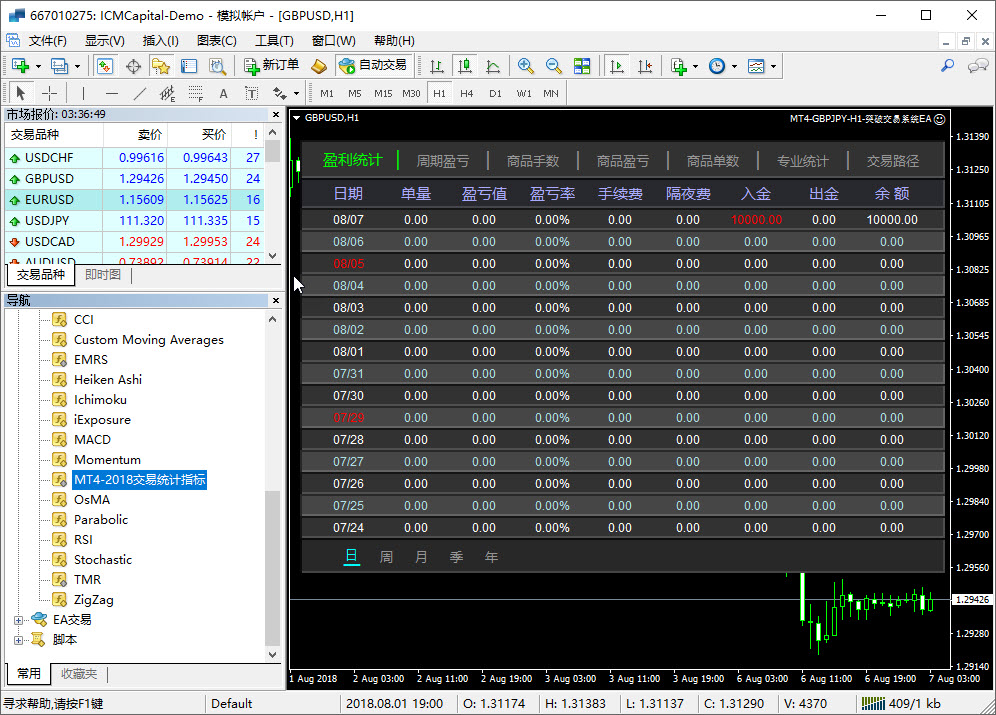Open the GBPUSD,H1 chart dropdown triangle

[x=297, y=117]
